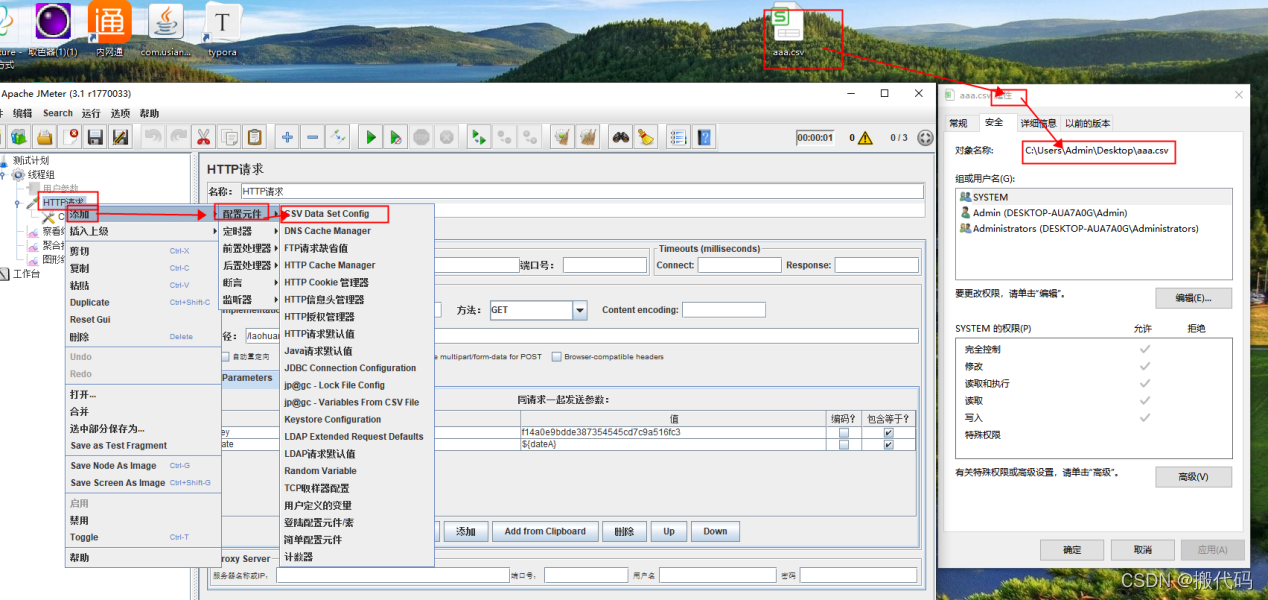Click the Close test plan toolbar icon
1268x600 pixels.
[70, 137]
